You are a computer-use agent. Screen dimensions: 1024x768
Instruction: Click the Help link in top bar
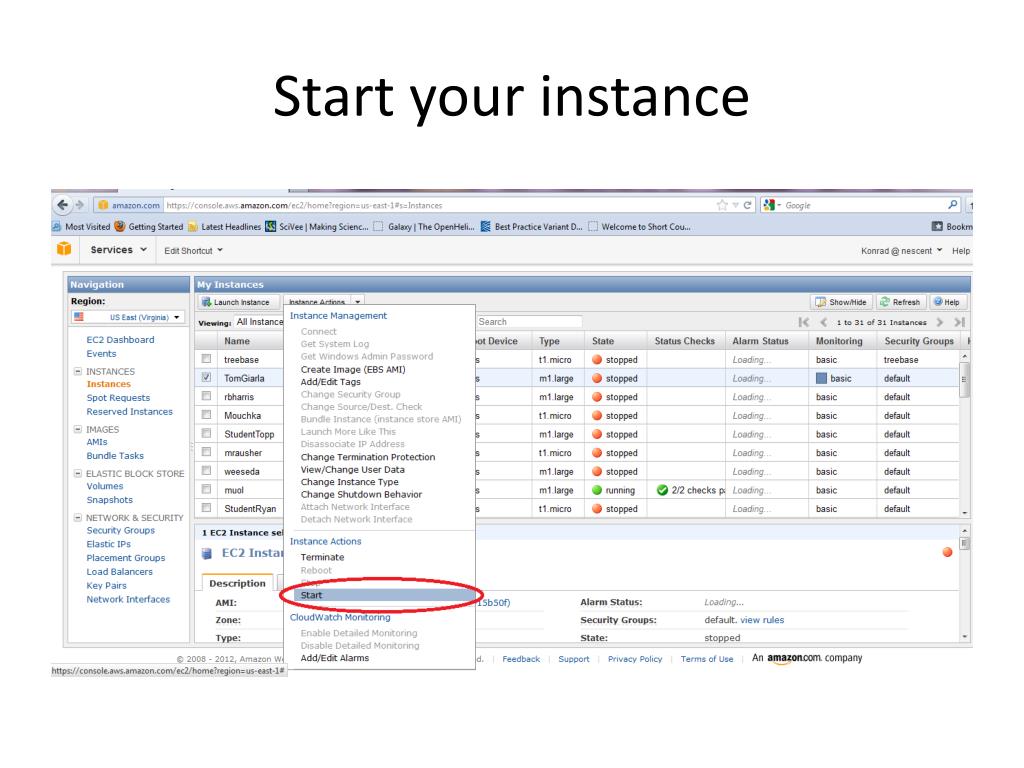(961, 251)
